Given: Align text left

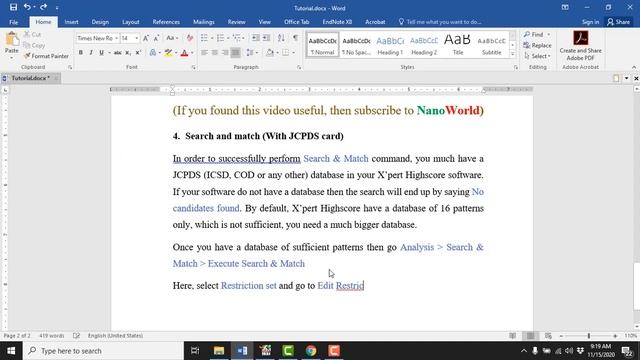Looking at the screenshot, I should (x=204, y=53).
